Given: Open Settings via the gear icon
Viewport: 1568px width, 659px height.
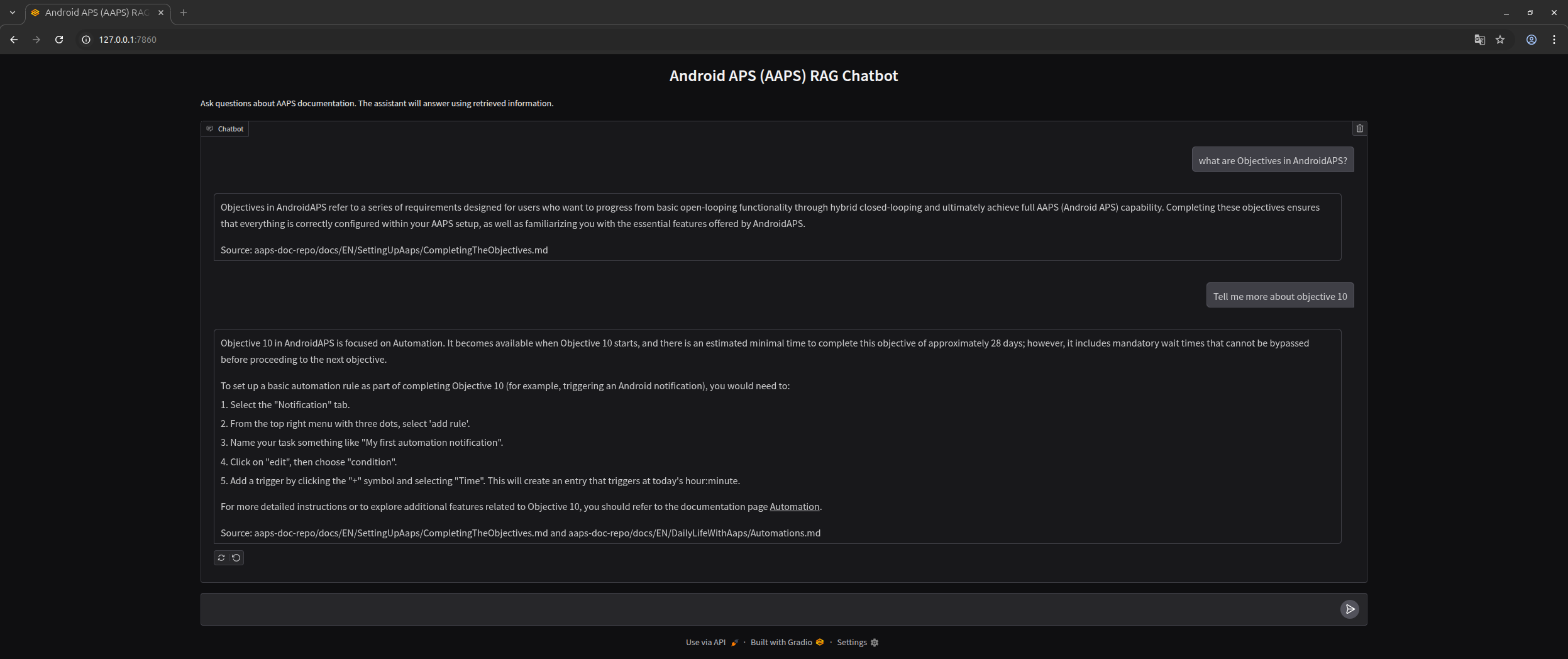Looking at the screenshot, I should (873, 643).
